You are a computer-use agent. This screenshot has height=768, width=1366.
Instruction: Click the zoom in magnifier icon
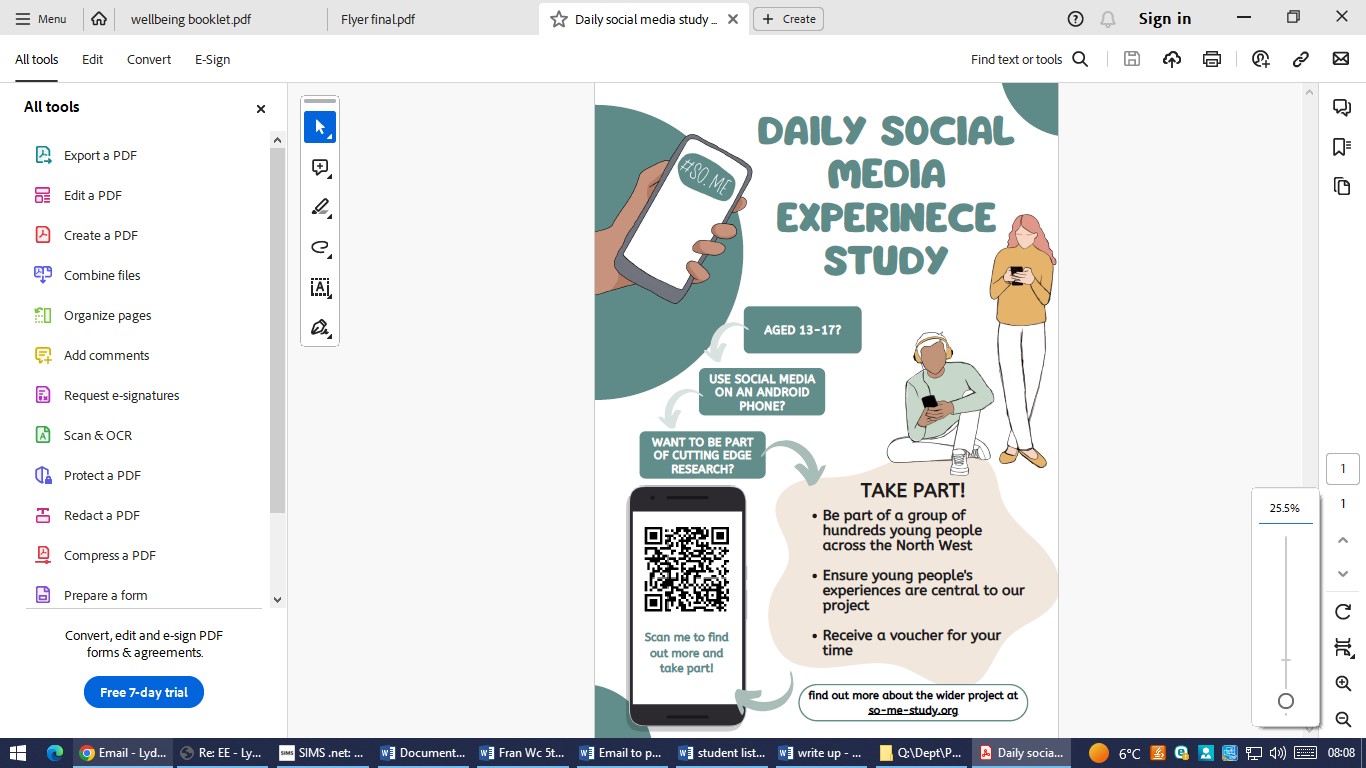pyautogui.click(x=1343, y=683)
